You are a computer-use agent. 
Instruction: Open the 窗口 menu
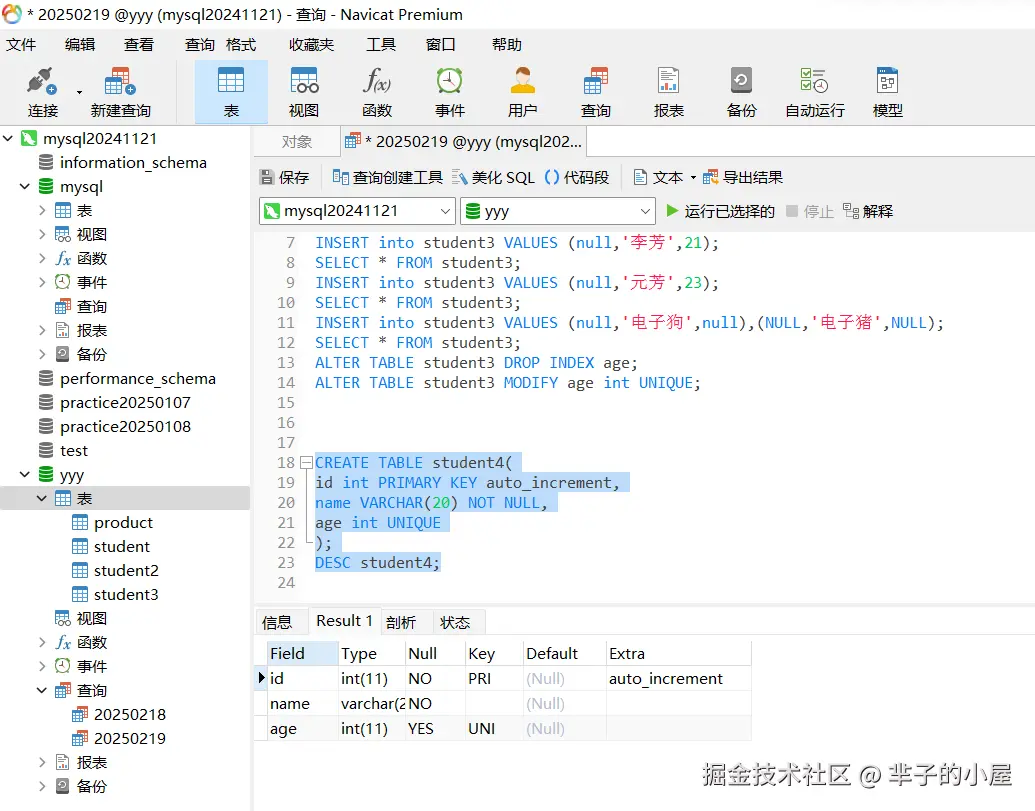tap(440, 44)
